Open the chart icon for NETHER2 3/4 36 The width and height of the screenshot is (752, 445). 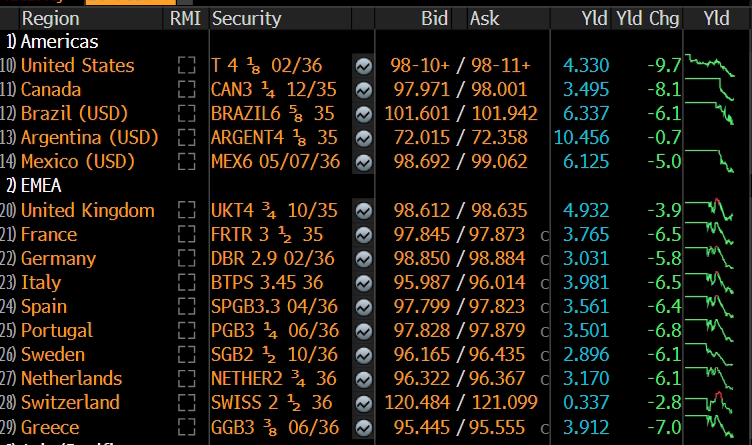[364, 379]
